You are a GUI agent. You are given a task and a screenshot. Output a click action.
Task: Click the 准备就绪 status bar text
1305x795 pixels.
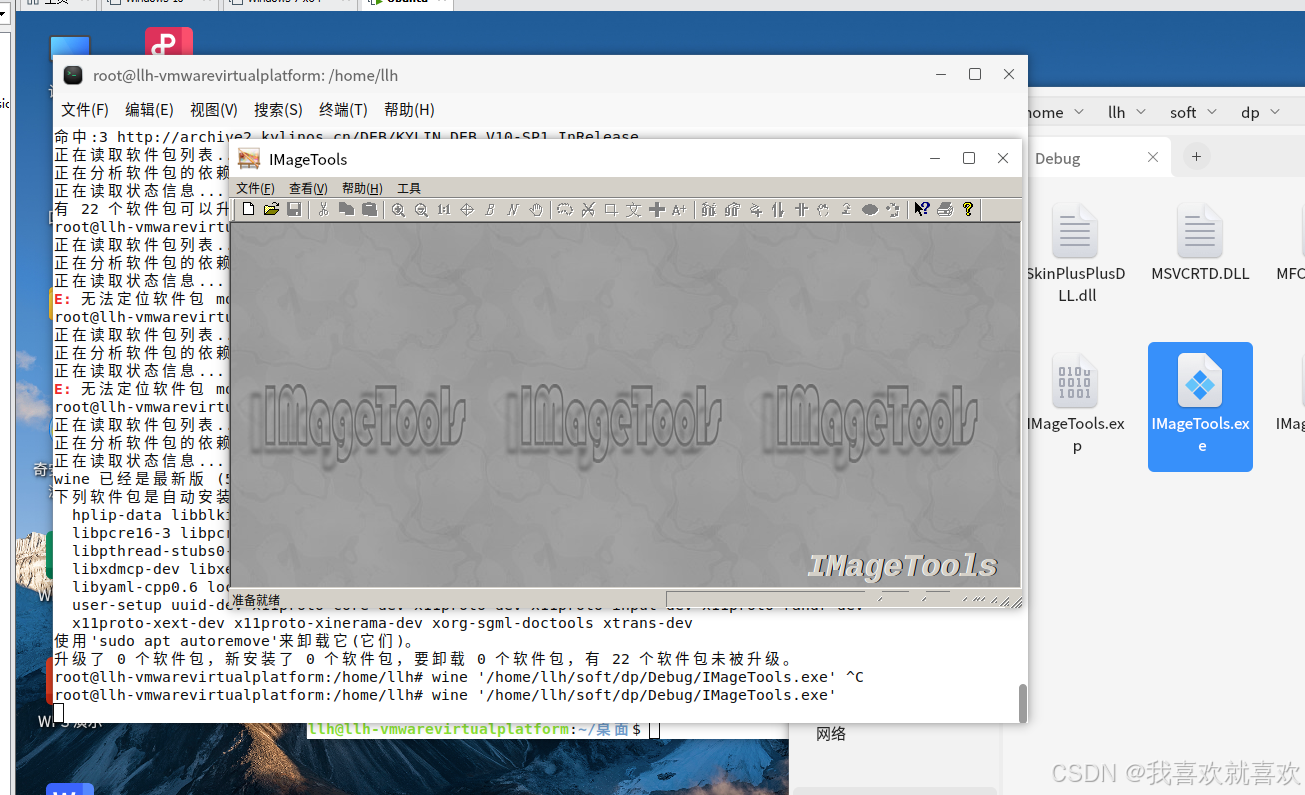pos(256,600)
